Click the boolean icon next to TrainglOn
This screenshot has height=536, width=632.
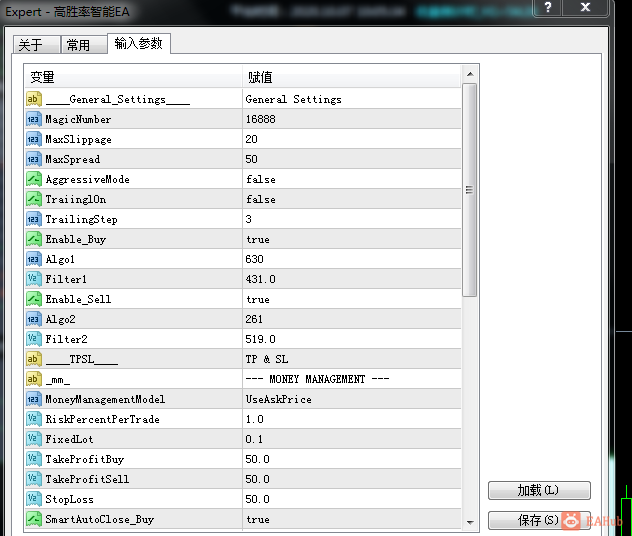pos(34,199)
